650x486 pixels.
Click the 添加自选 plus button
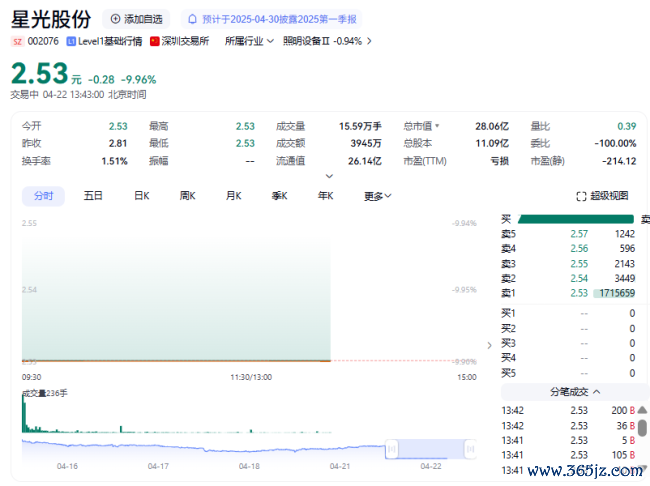point(136,19)
